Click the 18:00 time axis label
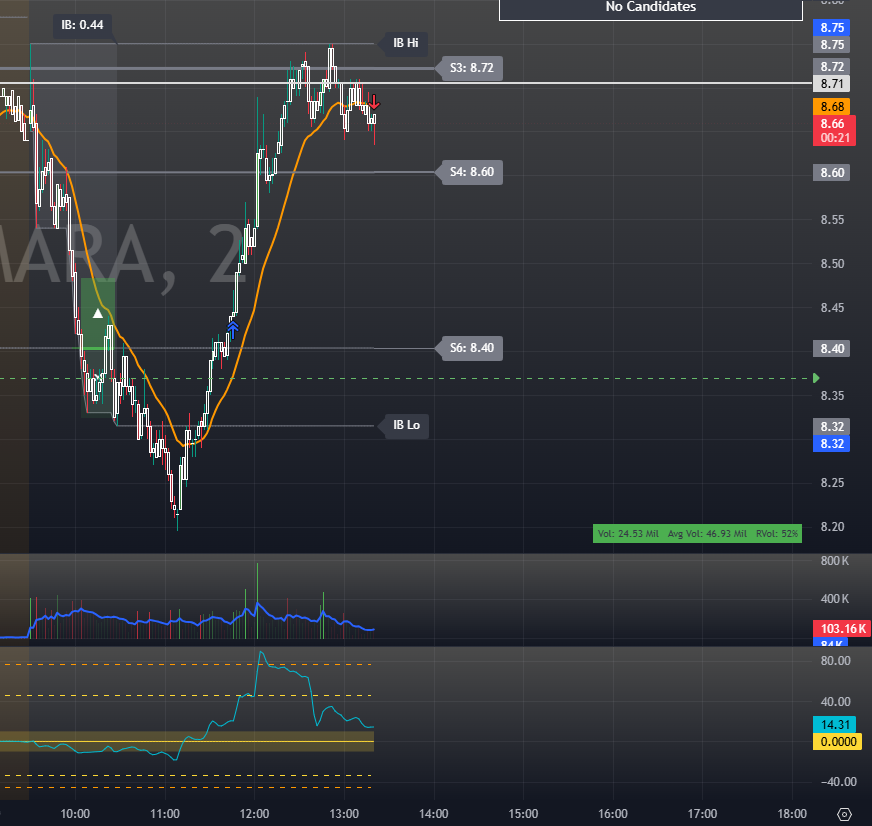Screen dimensions: 872x826 791,814
